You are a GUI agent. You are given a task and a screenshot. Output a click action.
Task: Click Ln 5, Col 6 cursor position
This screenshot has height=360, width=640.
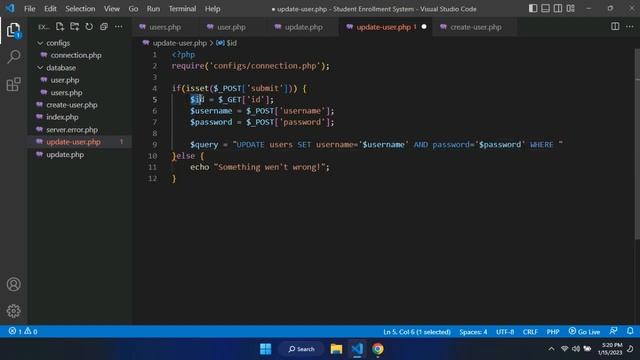(417, 331)
